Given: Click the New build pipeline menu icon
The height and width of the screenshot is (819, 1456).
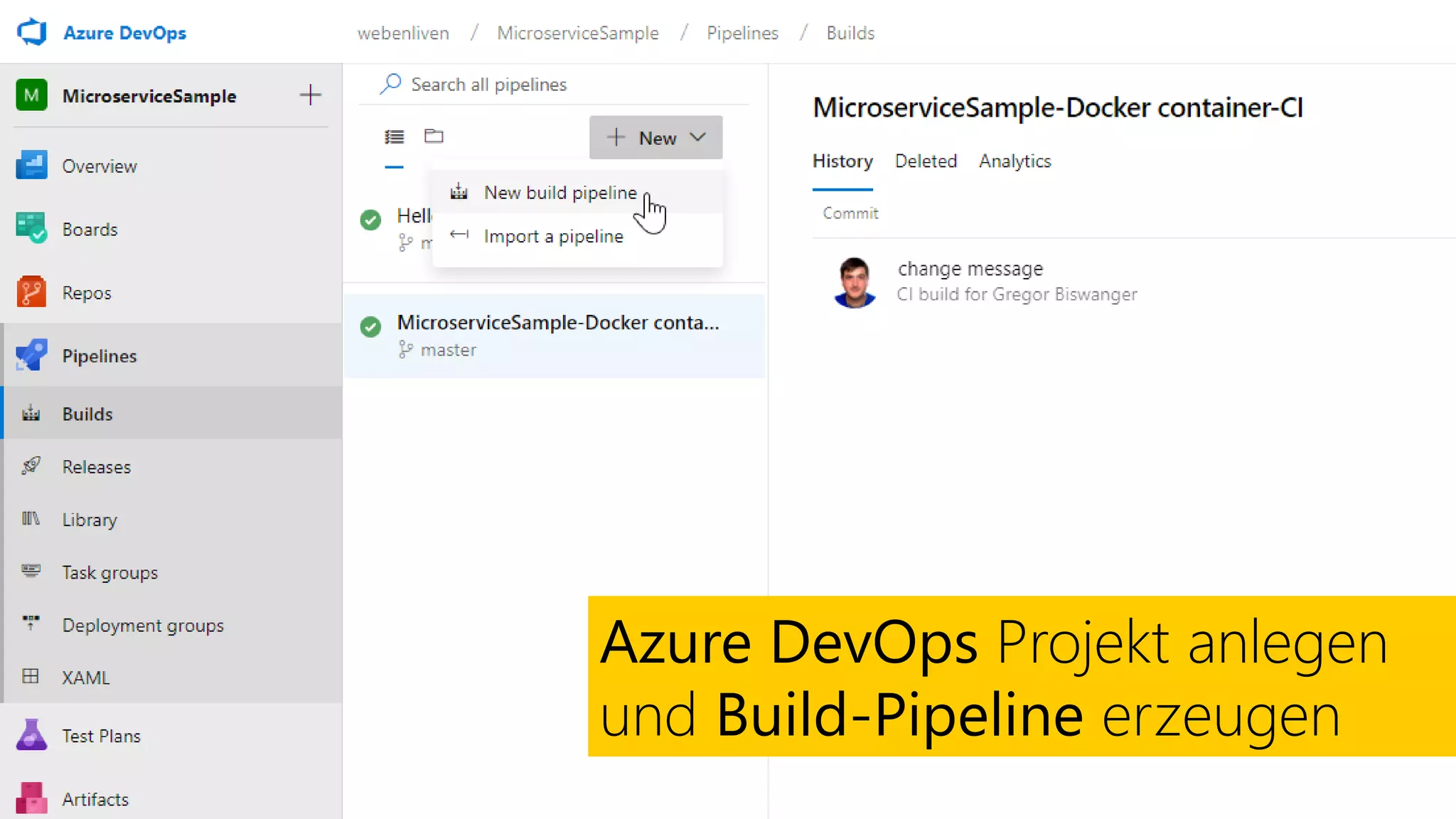Looking at the screenshot, I should coord(459,192).
